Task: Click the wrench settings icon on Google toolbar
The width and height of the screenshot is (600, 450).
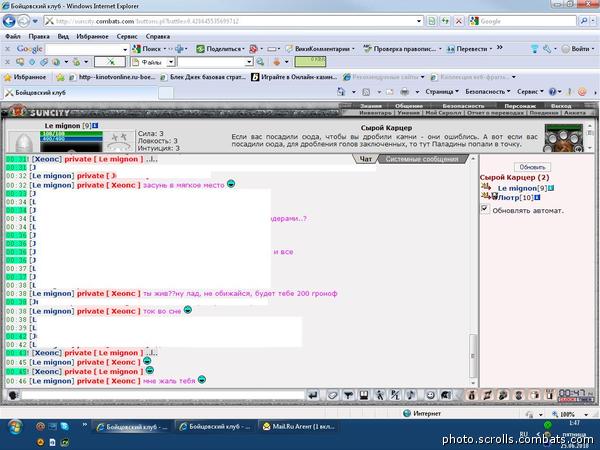Action: (x=547, y=49)
